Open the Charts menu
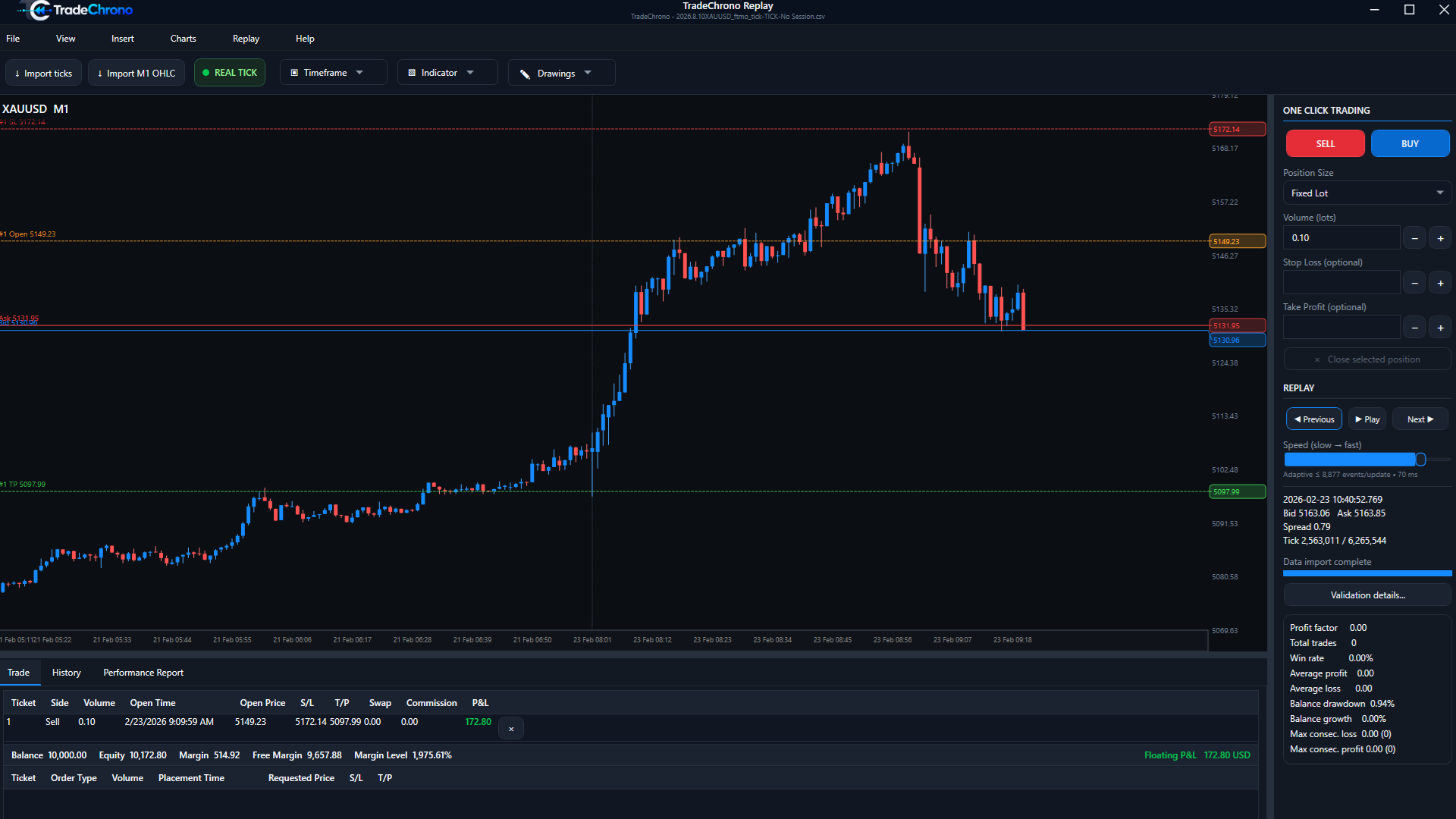 183,39
